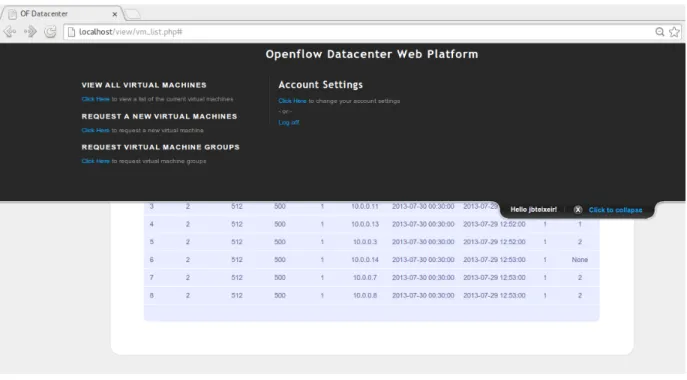This screenshot has height=380, width=687.
Task: Click Here link to request virtual machine groups
Action: (x=96, y=161)
